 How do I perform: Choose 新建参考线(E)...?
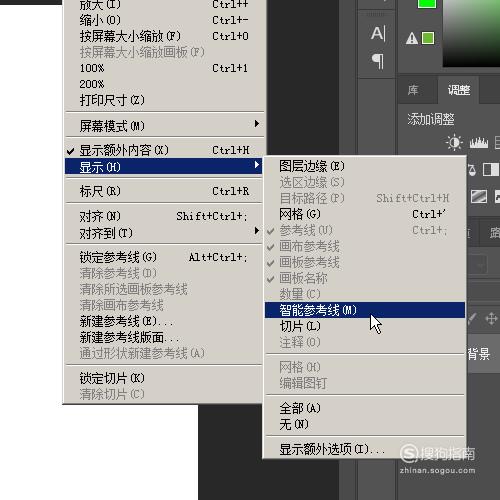[x=165, y=321]
